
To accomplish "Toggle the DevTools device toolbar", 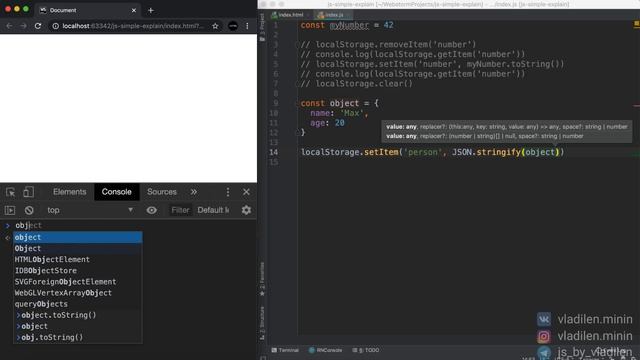I will [28, 192].
